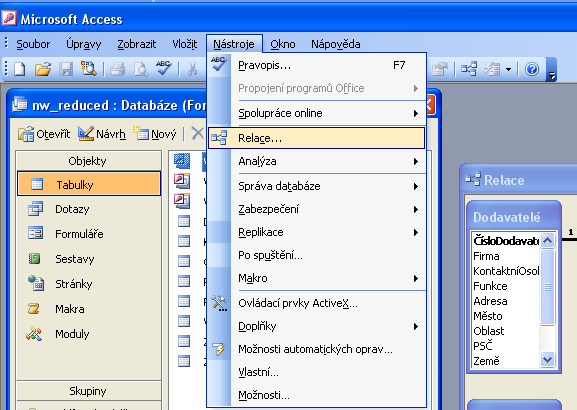
Task: Choose Po spuštění... menu entry
Action: pos(316,255)
